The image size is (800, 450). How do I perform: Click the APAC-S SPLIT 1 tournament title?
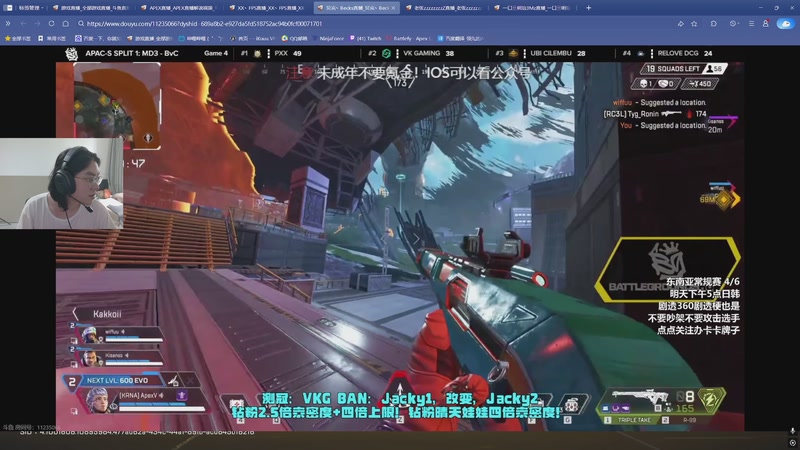[x=132, y=53]
